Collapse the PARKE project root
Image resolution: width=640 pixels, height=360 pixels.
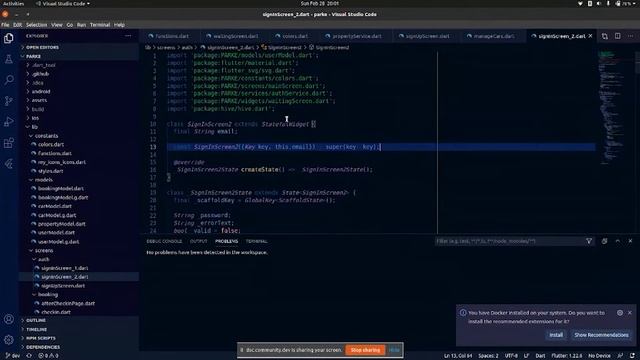point(79,56)
